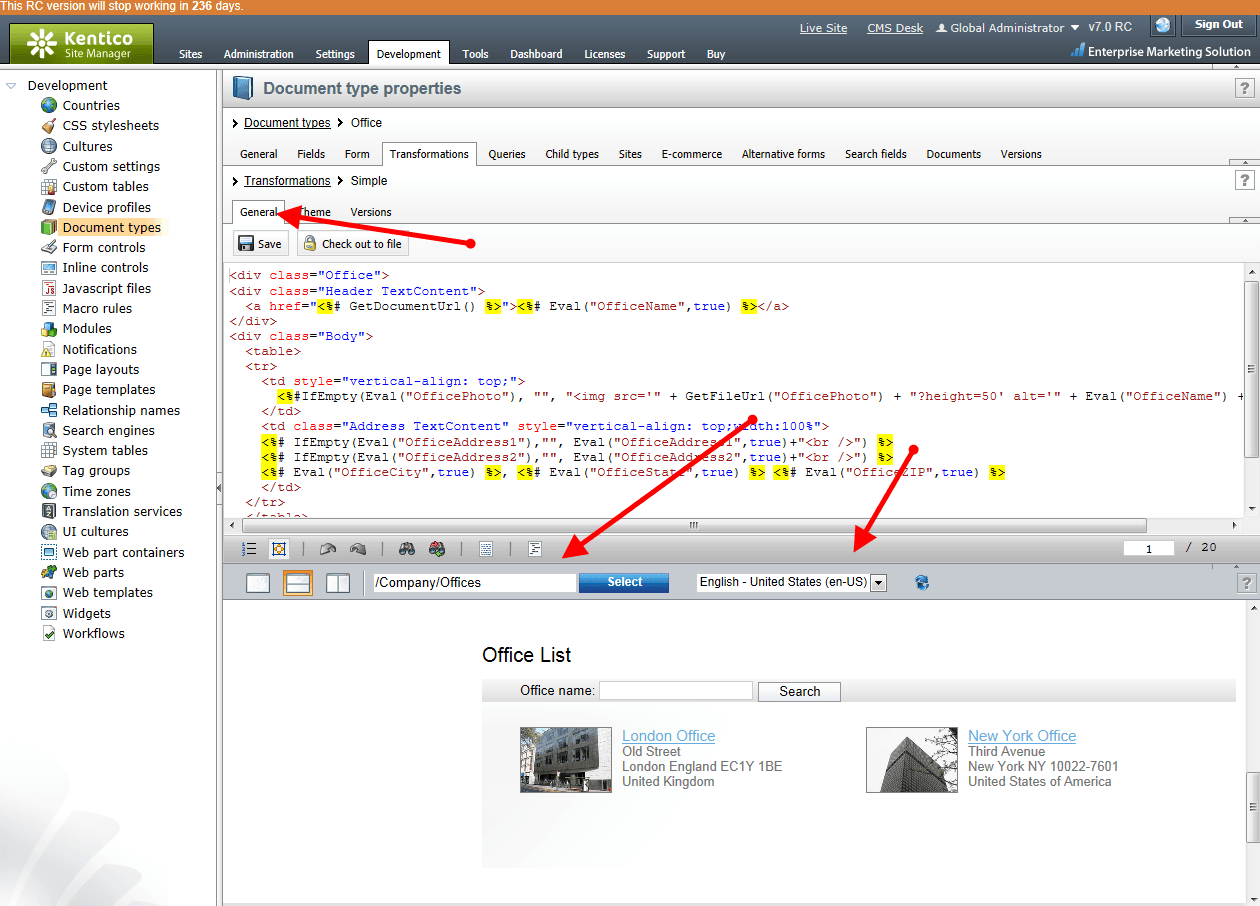
Task: Click the CSS stylesheets brush icon
Action: (x=49, y=126)
